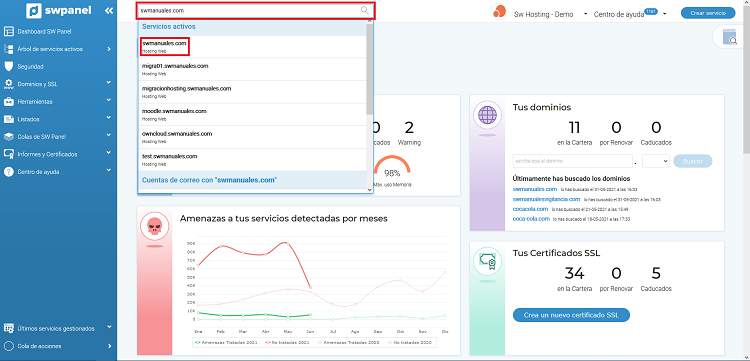Click the Centro de ayuda question icon
This screenshot has width=750, height=361.
9,172
